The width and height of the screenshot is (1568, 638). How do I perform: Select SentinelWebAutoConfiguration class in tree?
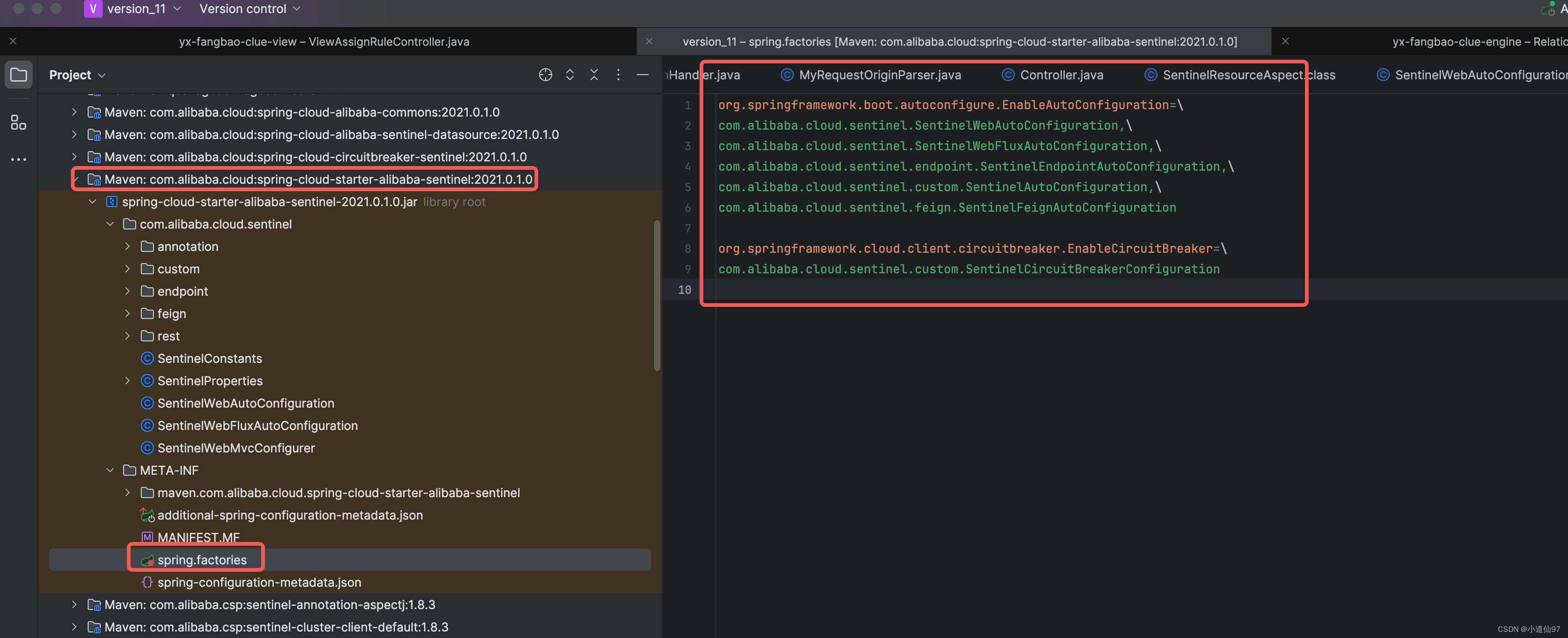(x=246, y=403)
